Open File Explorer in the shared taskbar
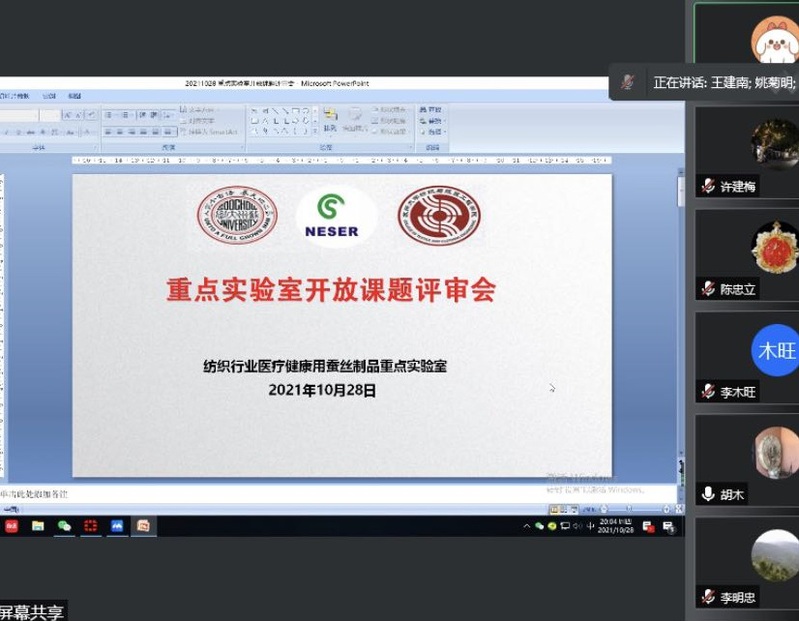 38,525
